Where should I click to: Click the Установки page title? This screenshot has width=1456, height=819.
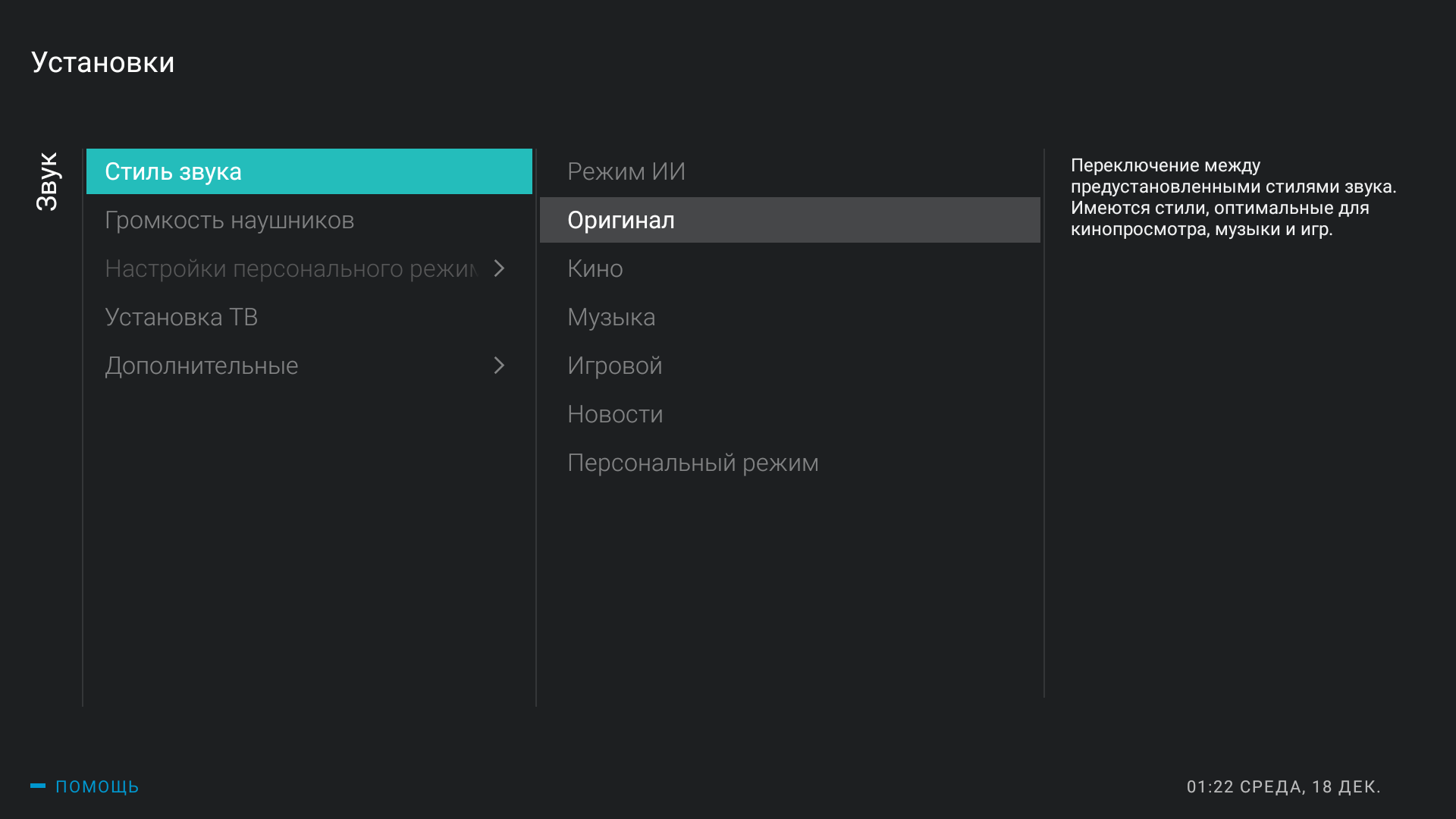click(103, 62)
